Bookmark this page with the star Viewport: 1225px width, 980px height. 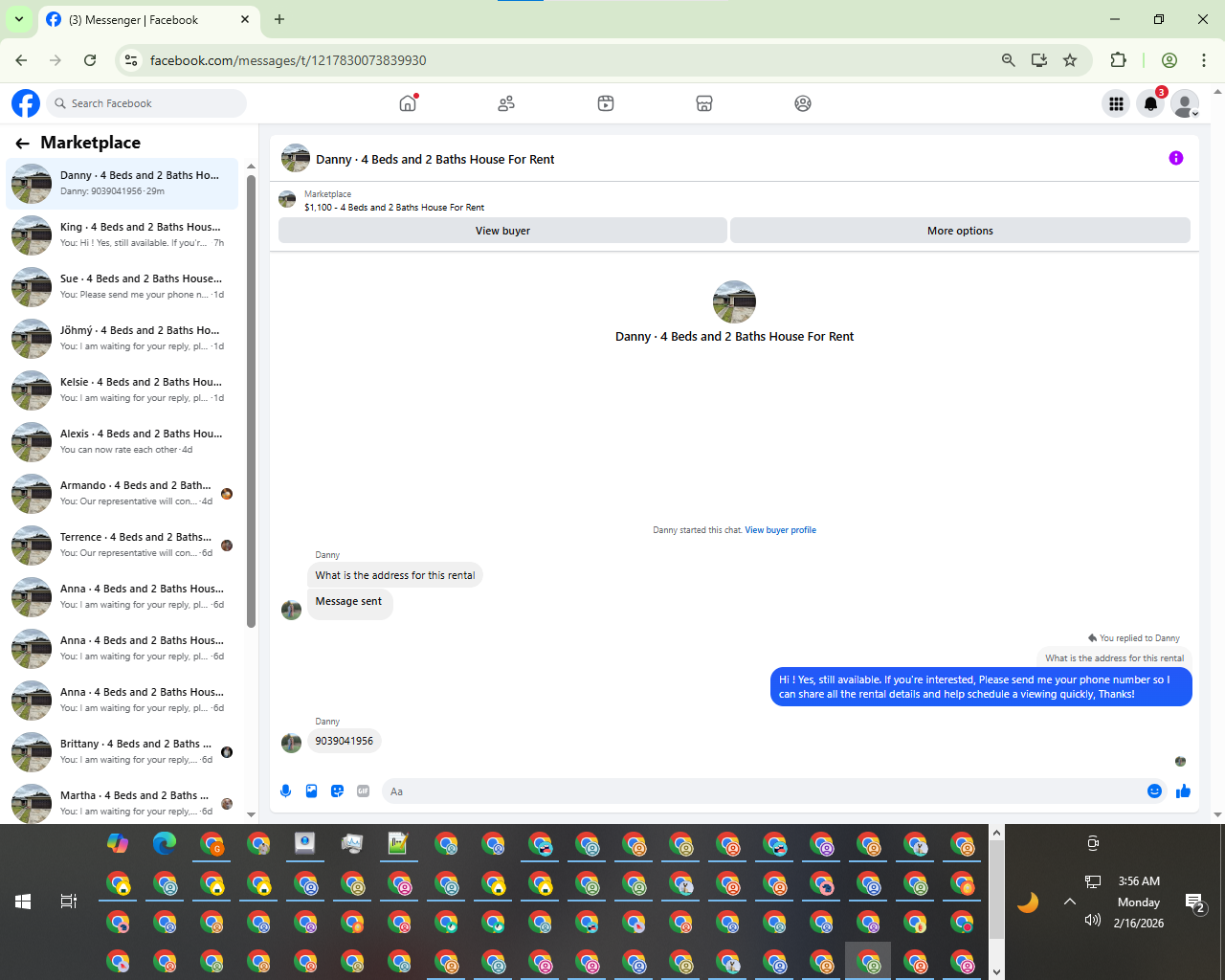pyautogui.click(x=1070, y=60)
